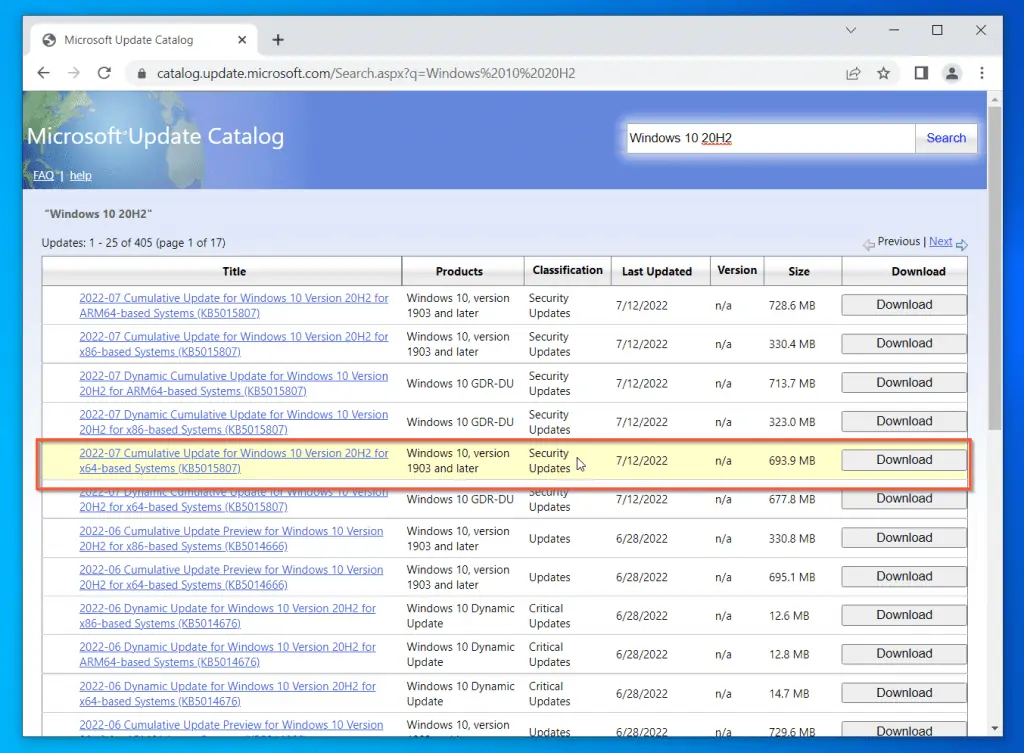Download the 330.4 MB x86 cumulative update
The image size is (1024, 753).
(x=904, y=343)
